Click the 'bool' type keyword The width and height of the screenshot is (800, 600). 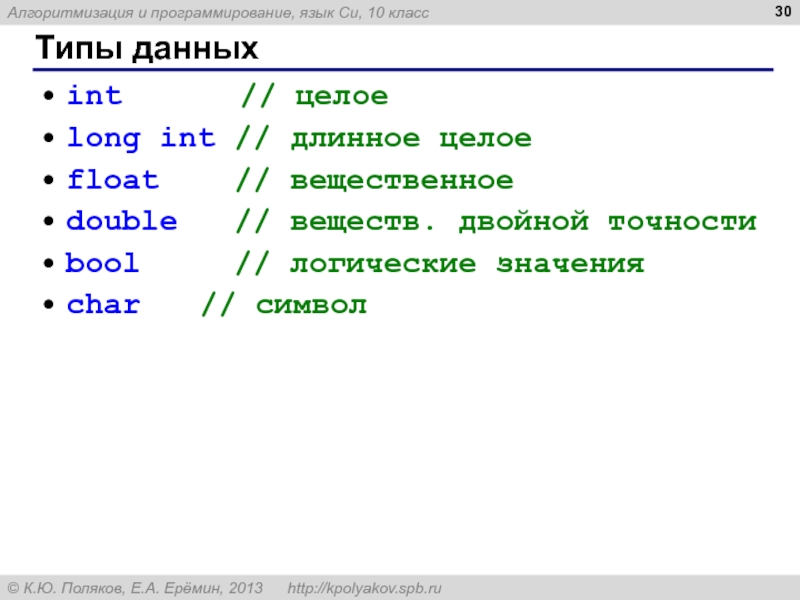pyautogui.click(x=102, y=263)
